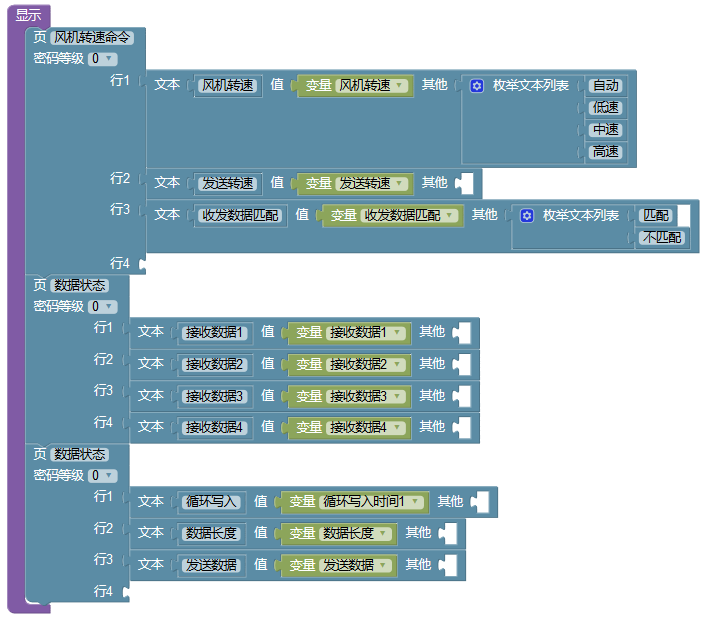
Task: Edit the 文本 field containing 风机转速
Action: click(228, 85)
